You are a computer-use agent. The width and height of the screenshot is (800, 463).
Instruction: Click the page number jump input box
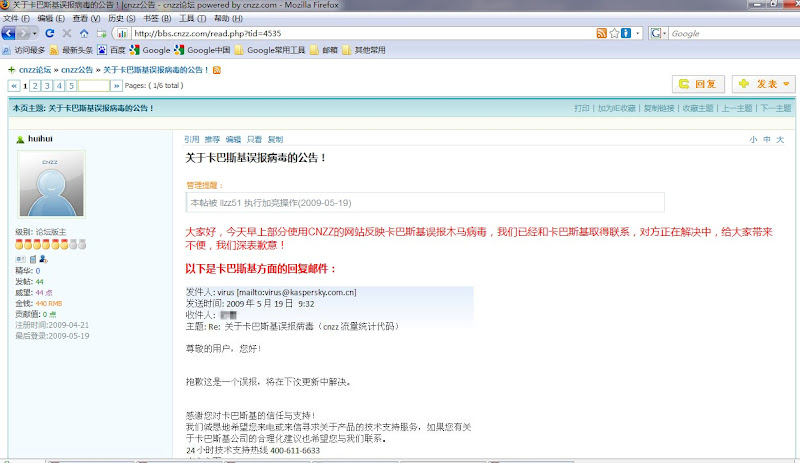pyautogui.click(x=94, y=86)
